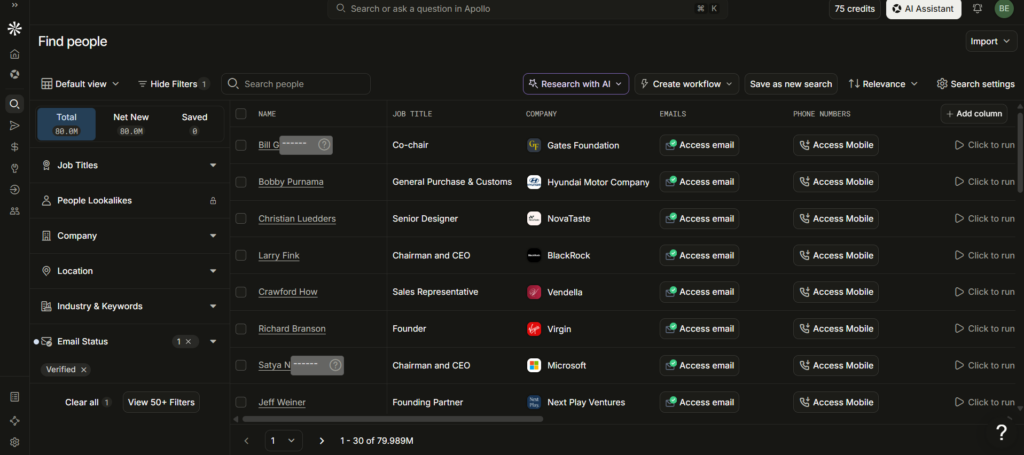Open the Home icon in the sidebar

pos(14,54)
